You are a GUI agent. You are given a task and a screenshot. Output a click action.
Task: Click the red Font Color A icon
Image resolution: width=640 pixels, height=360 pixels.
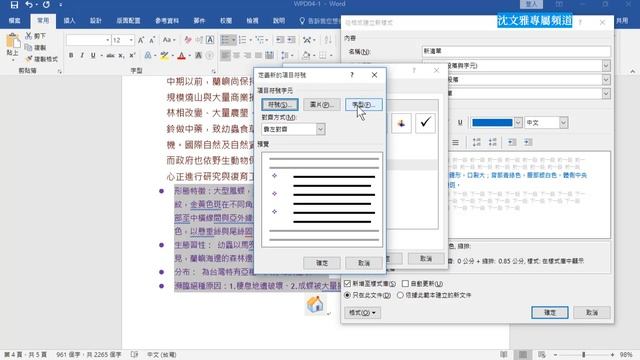(182, 56)
